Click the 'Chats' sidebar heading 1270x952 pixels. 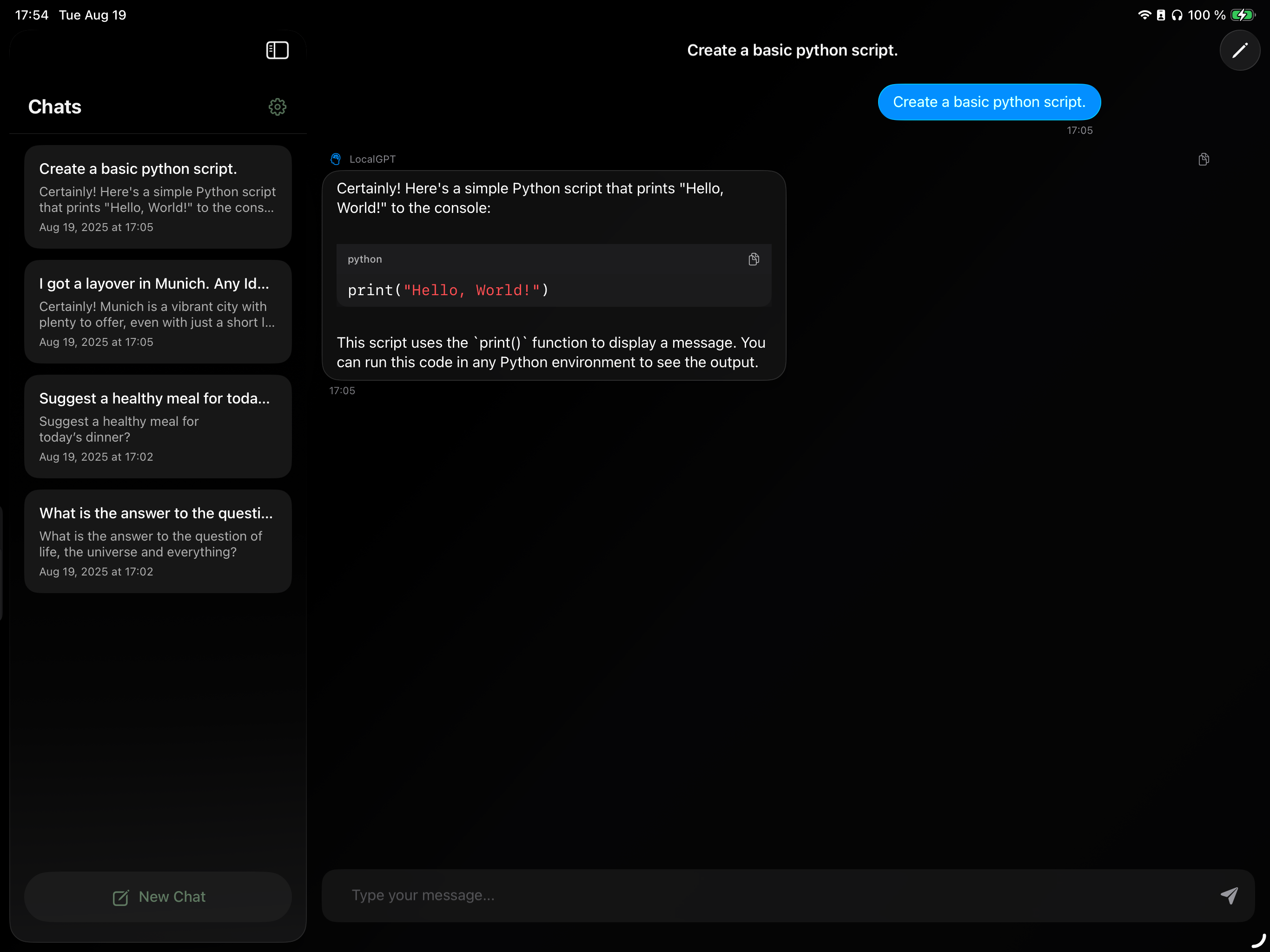point(55,107)
